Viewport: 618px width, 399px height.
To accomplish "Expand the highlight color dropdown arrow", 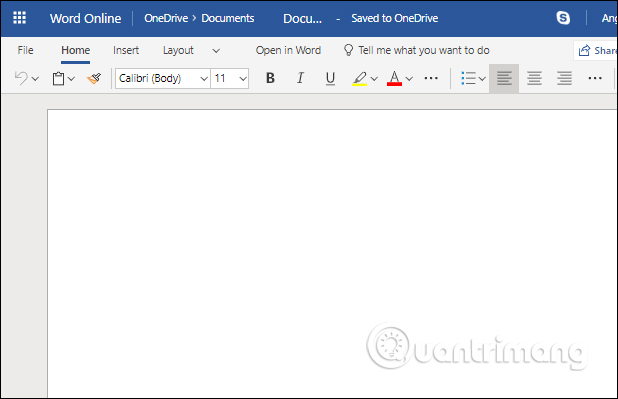I will 374,79.
